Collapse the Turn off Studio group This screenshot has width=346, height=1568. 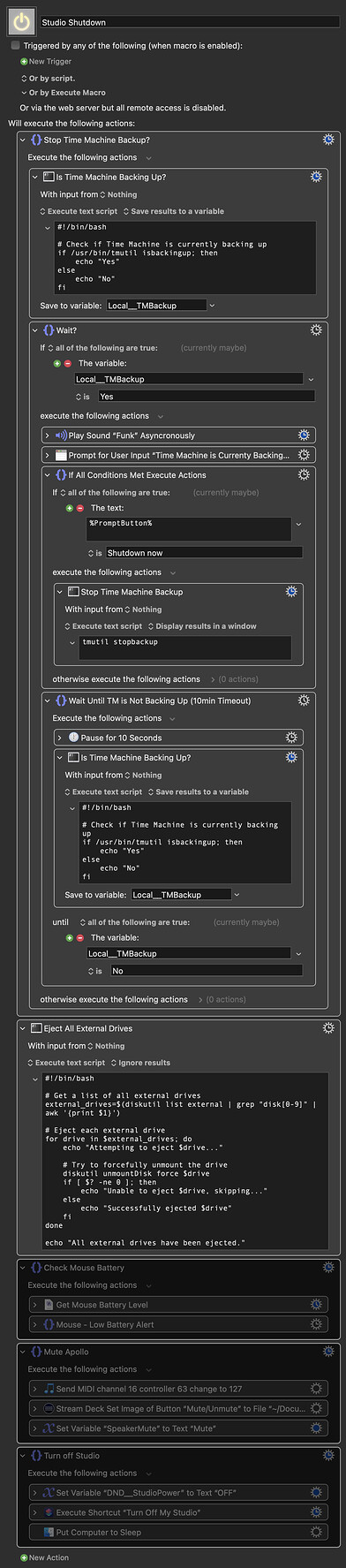[23, 1455]
